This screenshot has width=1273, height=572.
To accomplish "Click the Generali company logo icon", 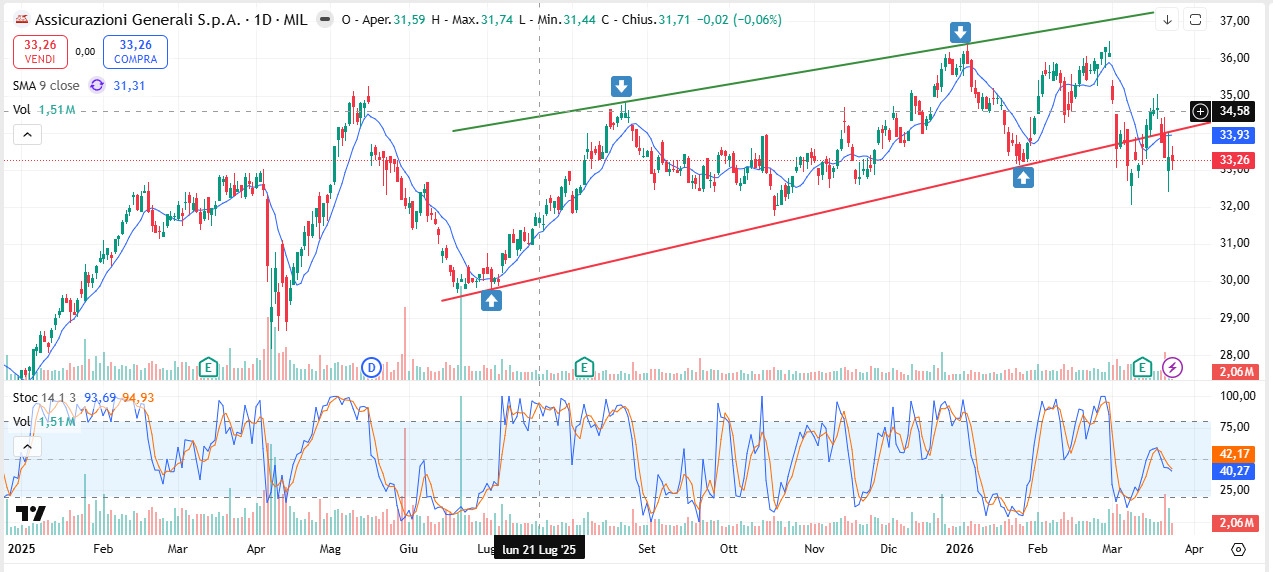I will click(x=20, y=19).
